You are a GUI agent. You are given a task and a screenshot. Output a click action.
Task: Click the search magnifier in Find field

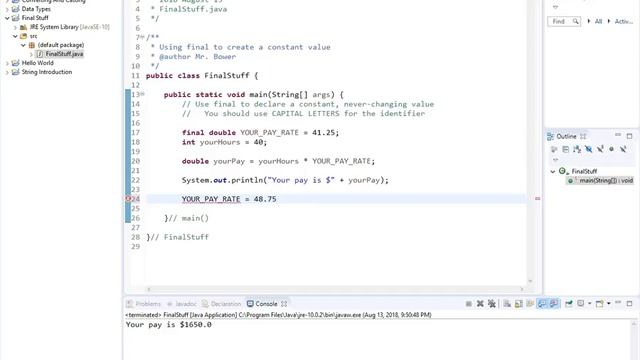[576, 21]
